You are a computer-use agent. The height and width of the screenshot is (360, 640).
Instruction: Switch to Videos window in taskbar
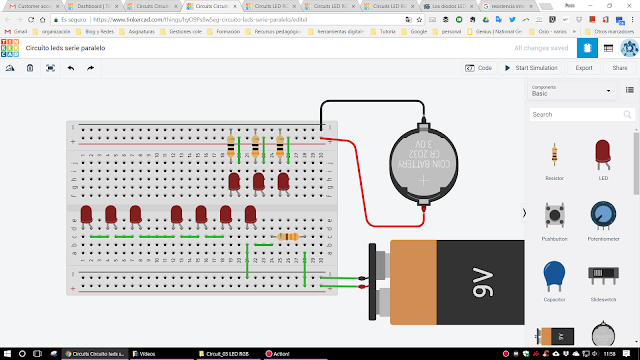(x=162, y=354)
